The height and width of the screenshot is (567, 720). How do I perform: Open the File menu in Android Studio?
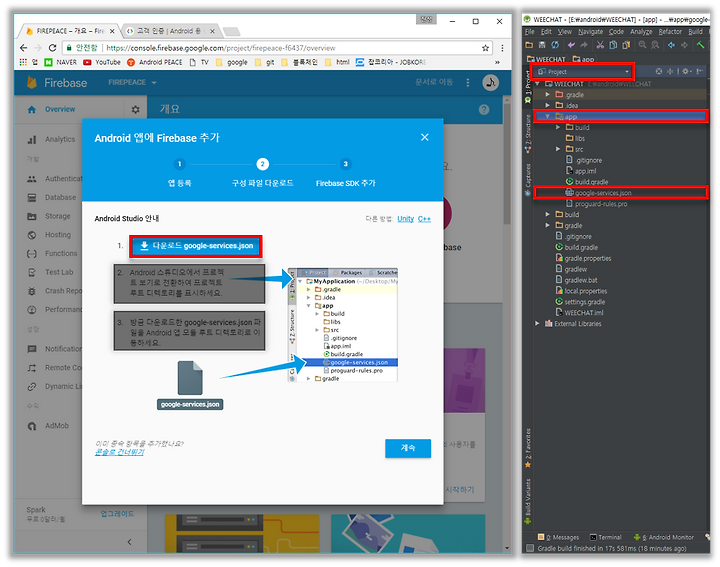coord(529,32)
